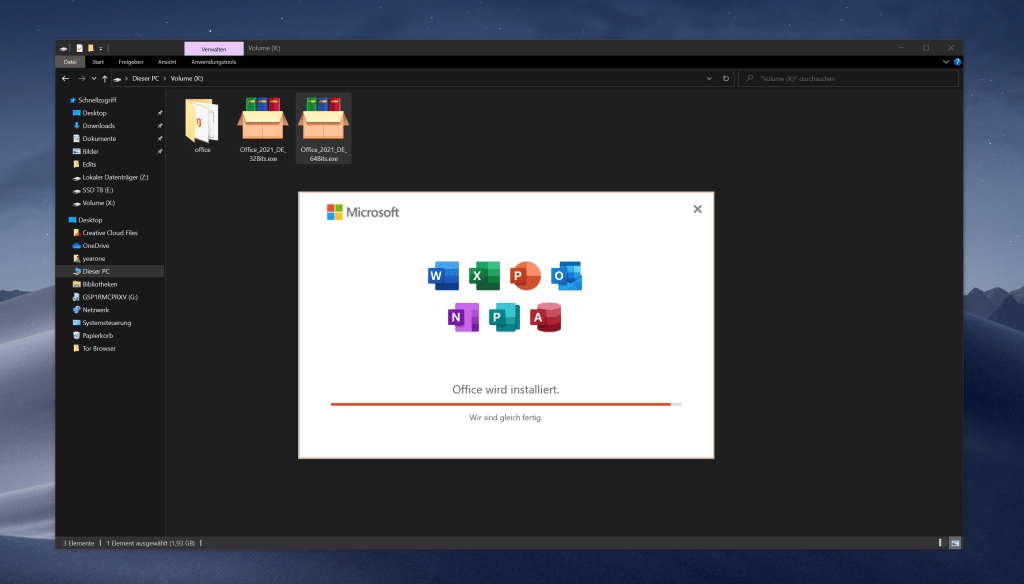The width and height of the screenshot is (1024, 584).
Task: Expand the address bar history dropdown
Action: click(x=709, y=78)
